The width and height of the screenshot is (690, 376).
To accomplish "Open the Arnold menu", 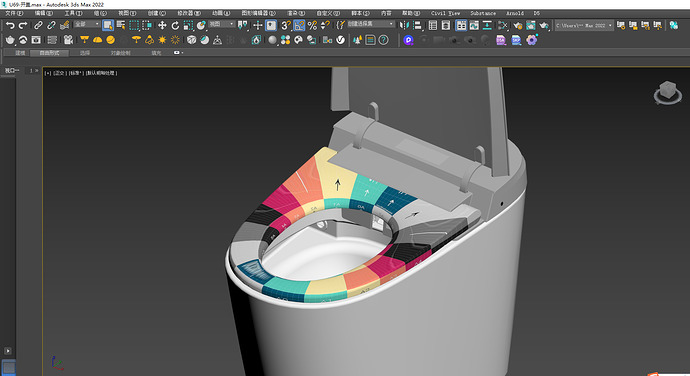I will (514, 13).
